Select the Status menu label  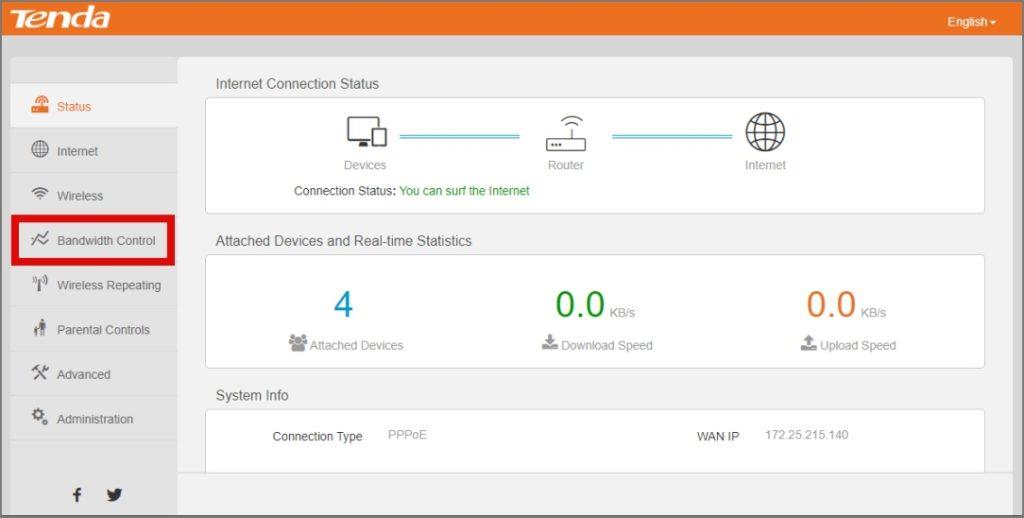tap(74, 106)
